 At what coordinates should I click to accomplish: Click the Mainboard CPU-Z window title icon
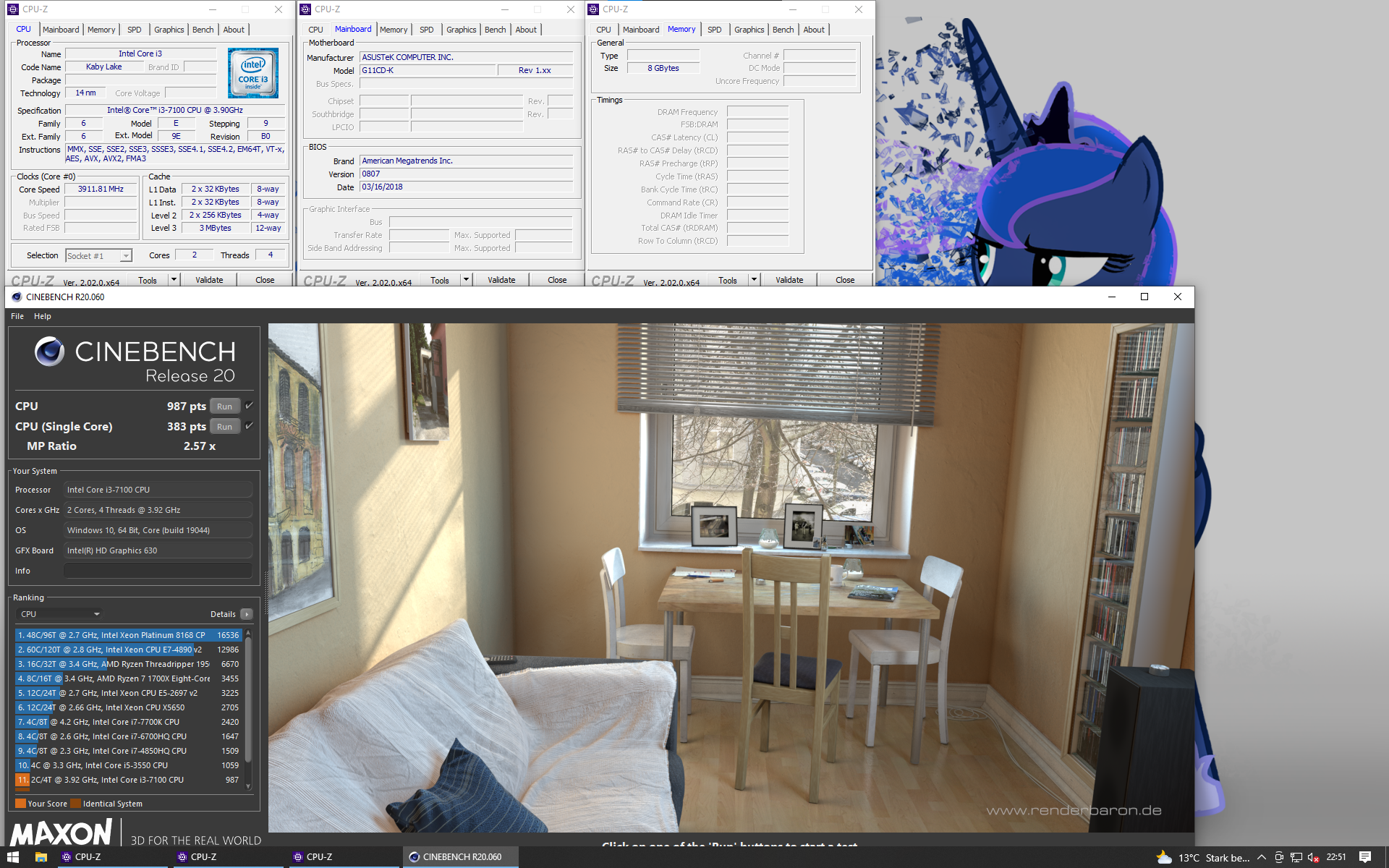[x=305, y=9]
